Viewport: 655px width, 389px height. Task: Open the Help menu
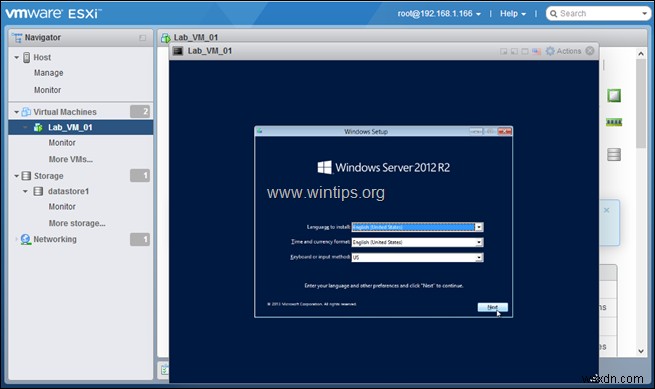tap(513, 14)
